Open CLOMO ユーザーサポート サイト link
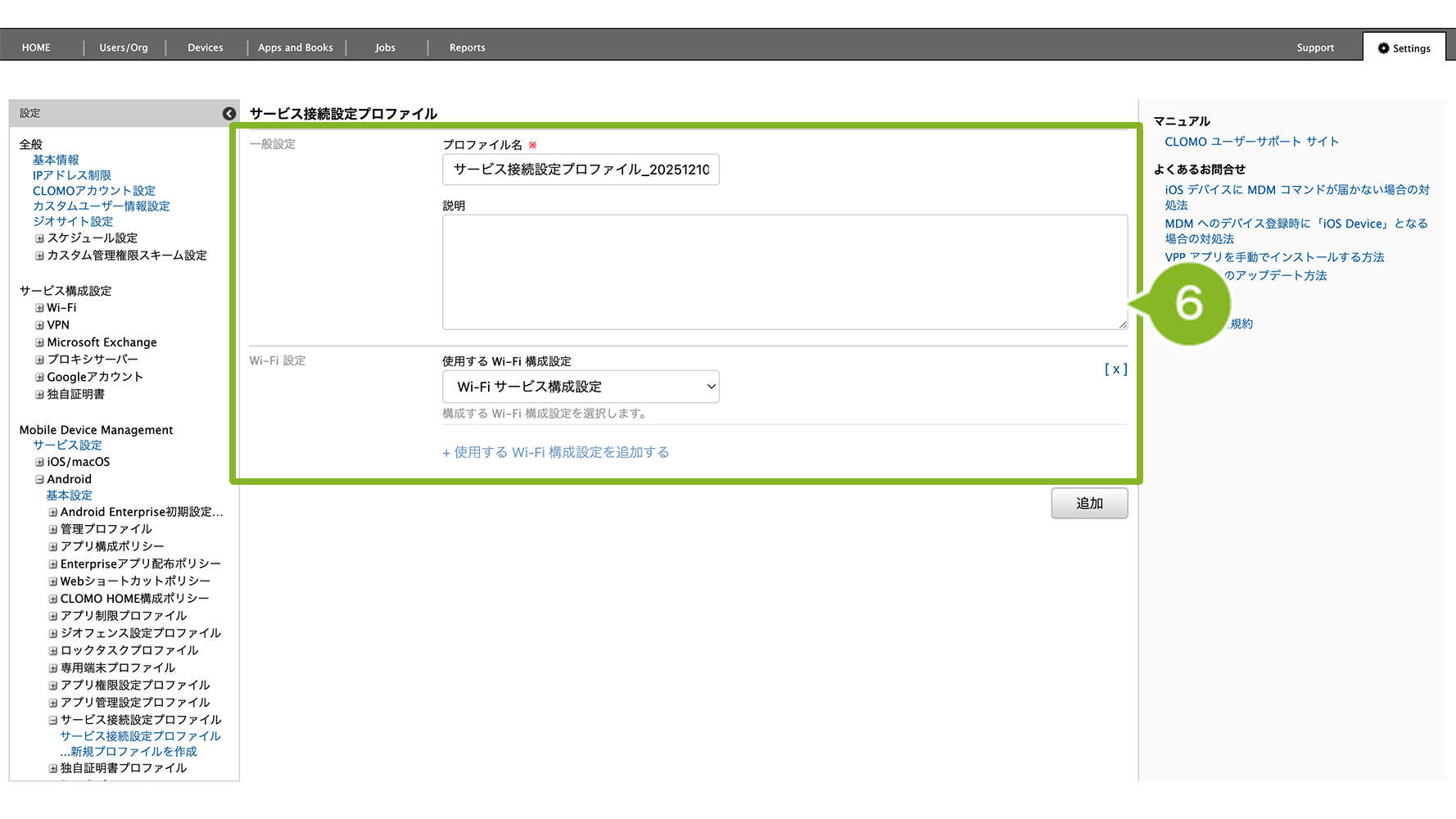This screenshot has height=819, width=1456. pos(1251,142)
